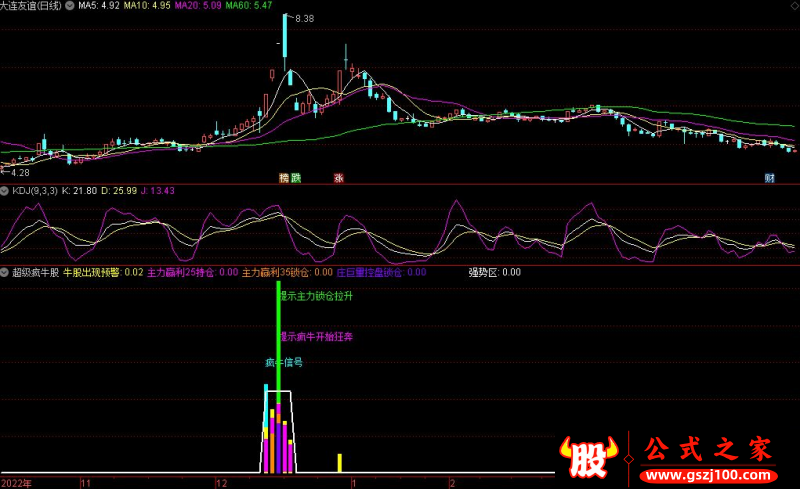Click the blue 财 marker under the chart
The width and height of the screenshot is (800, 489).
770,178
